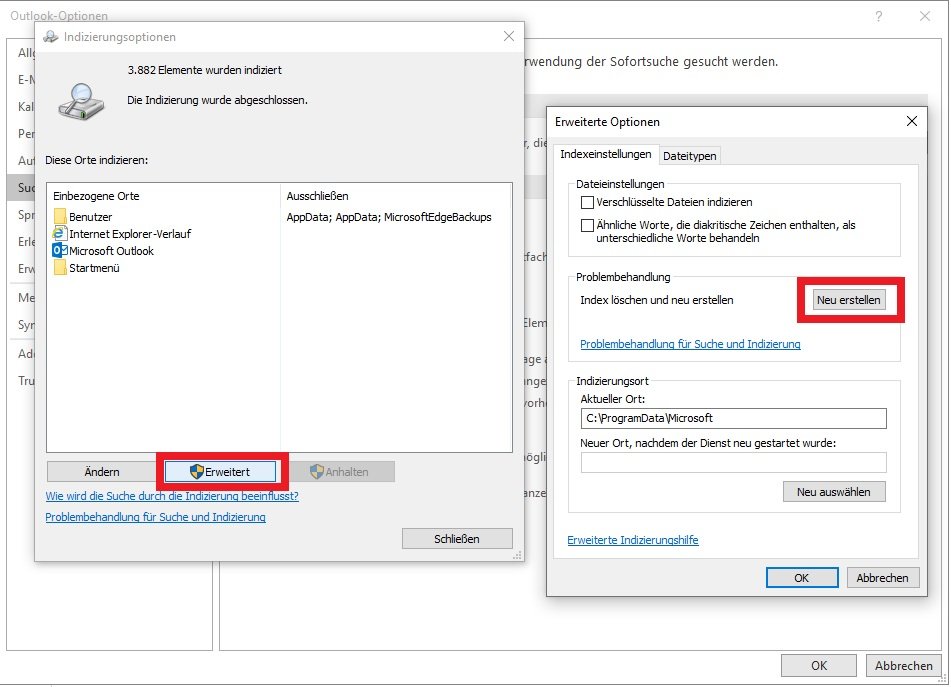The height and width of the screenshot is (687, 951).
Task: Open Problembehandlung link in Erweiterte Optionen
Action: click(690, 344)
